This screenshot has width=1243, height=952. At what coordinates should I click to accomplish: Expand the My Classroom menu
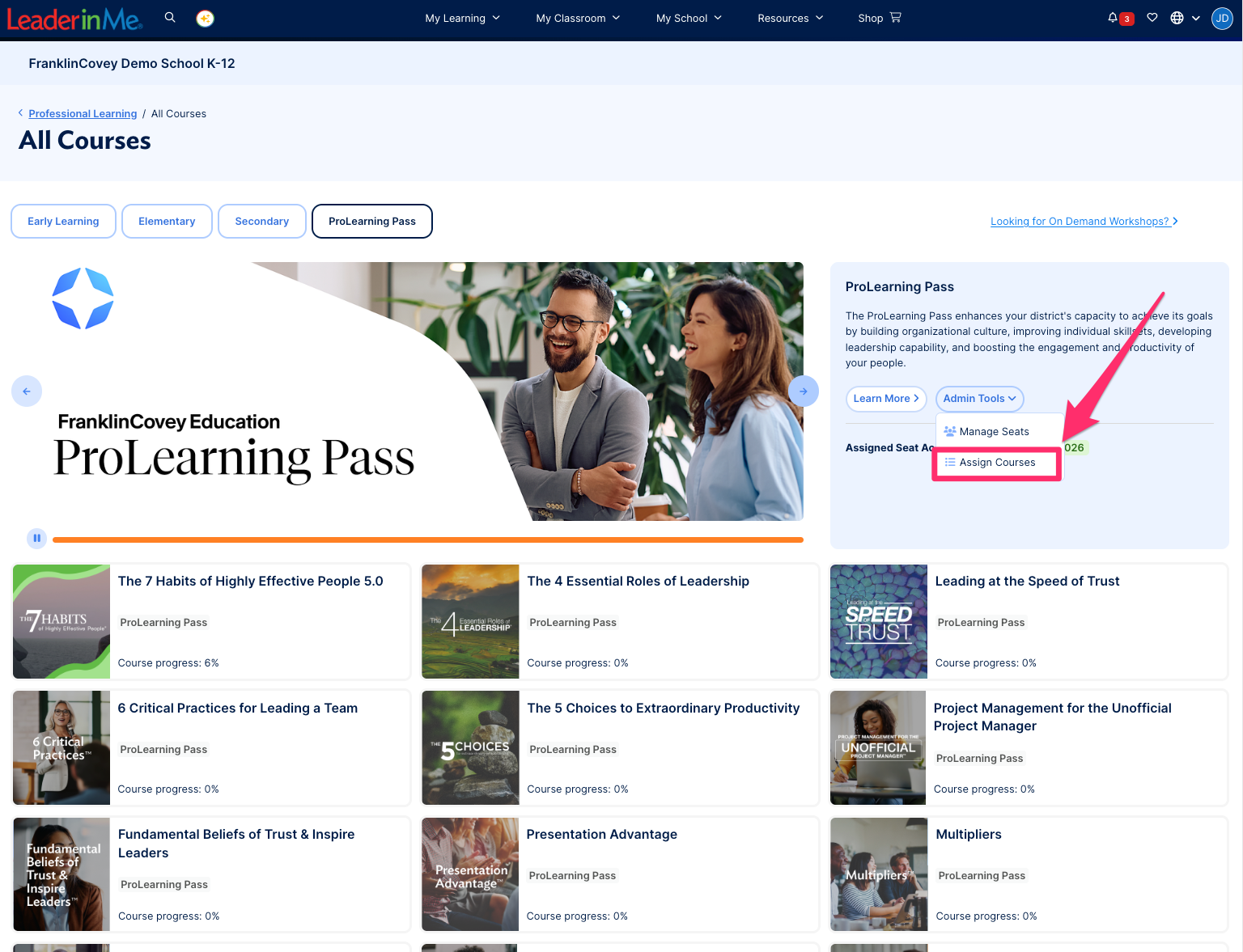coord(578,18)
